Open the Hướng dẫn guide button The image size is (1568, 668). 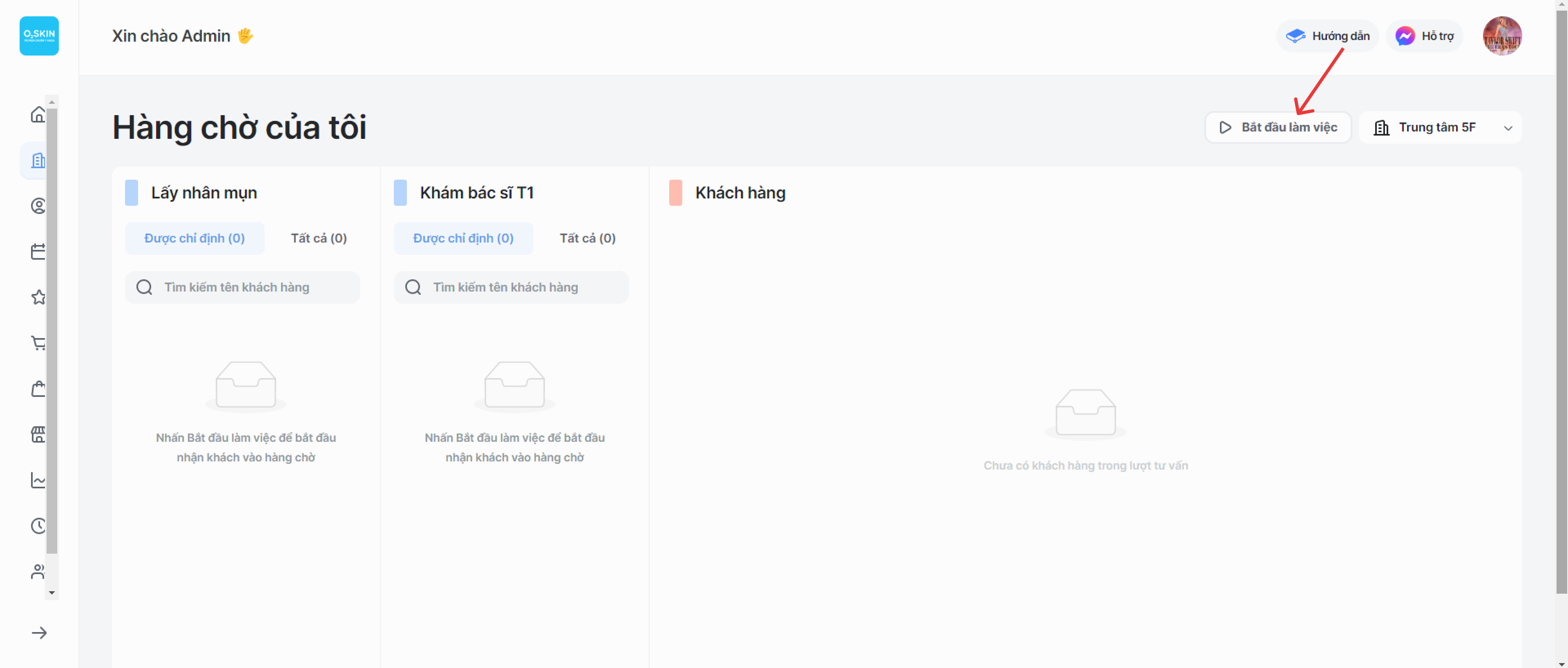(x=1327, y=36)
